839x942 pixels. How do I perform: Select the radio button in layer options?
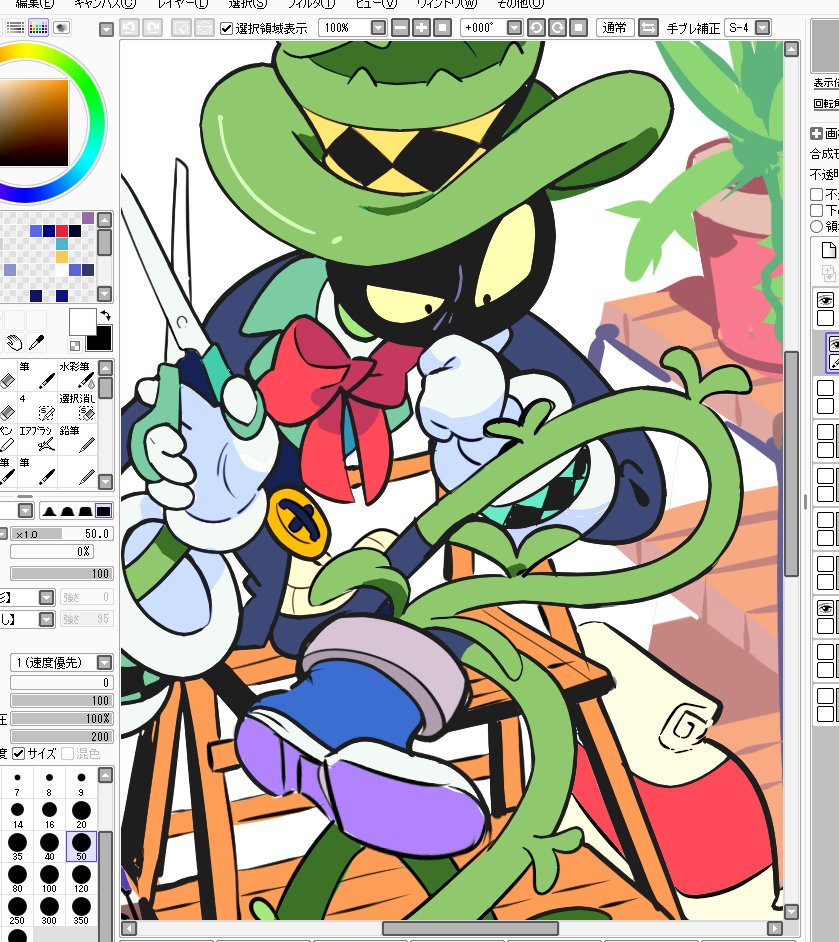[816, 226]
